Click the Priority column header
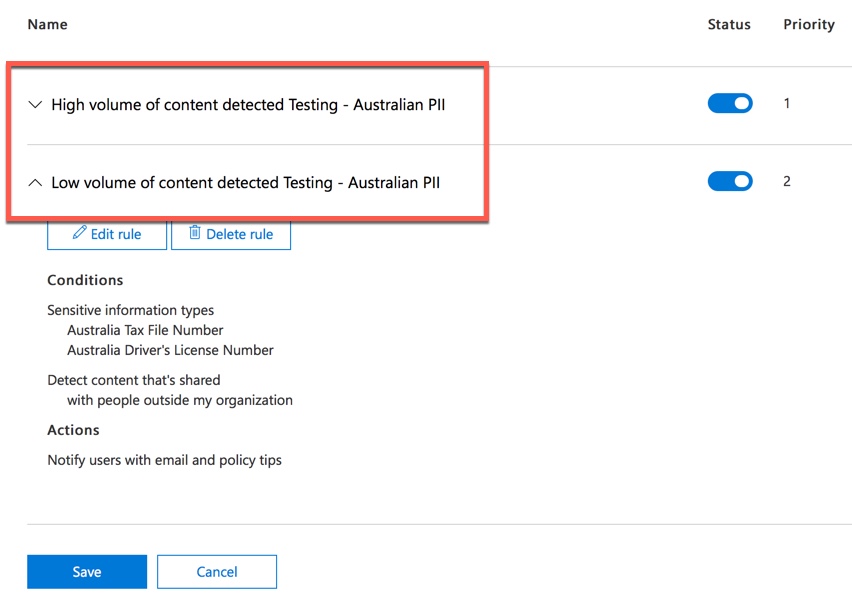This screenshot has height=604, width=852. pos(808,24)
